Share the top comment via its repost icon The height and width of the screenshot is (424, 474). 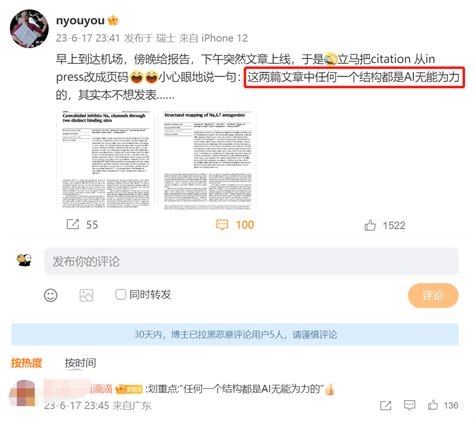click(386, 405)
